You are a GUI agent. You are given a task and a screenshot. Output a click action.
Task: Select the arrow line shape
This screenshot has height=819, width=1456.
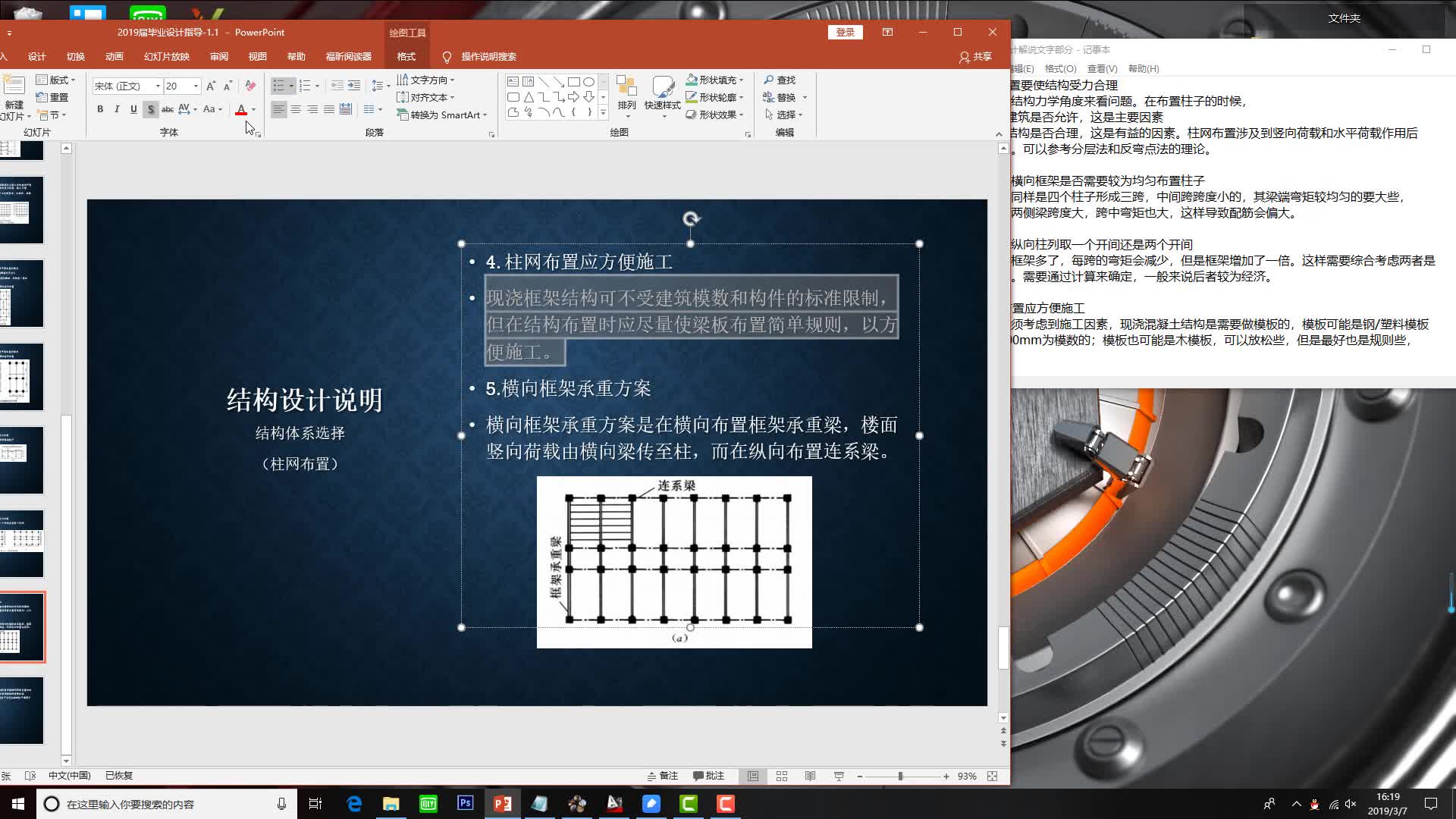[x=558, y=82]
